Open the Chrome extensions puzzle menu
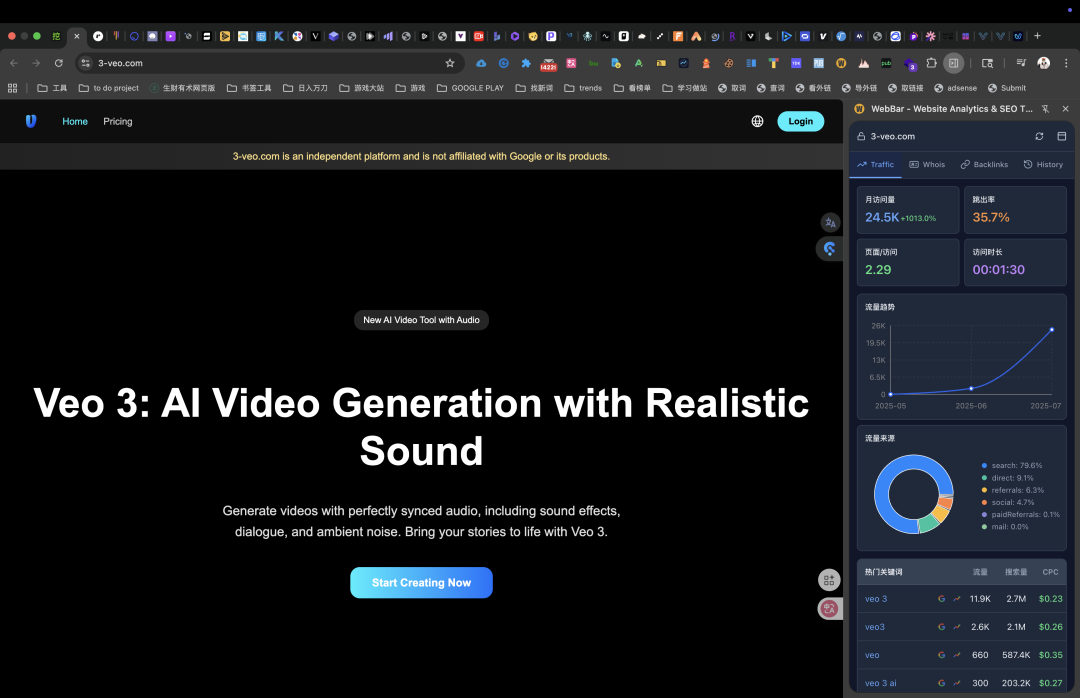The width and height of the screenshot is (1080, 698). coord(931,63)
